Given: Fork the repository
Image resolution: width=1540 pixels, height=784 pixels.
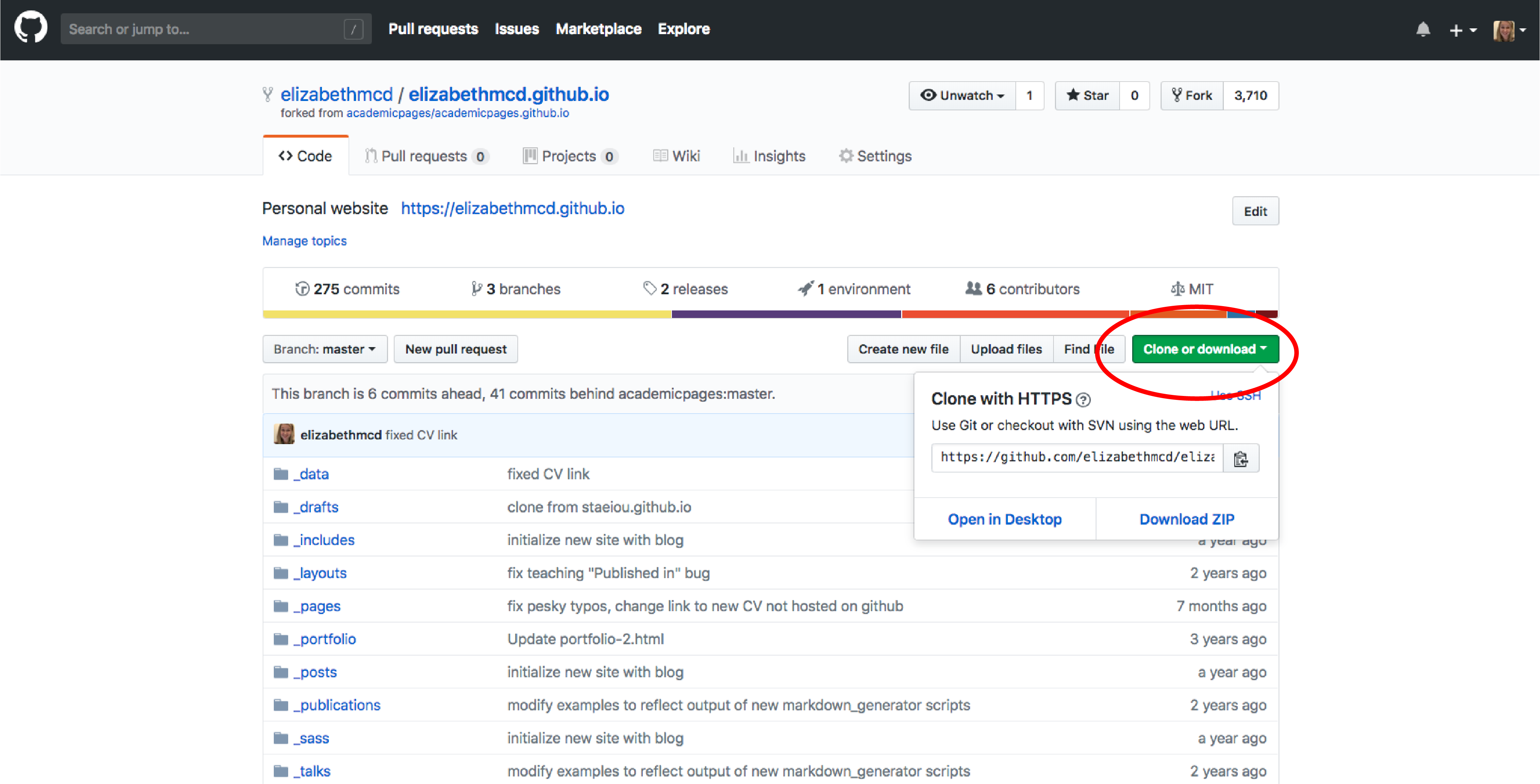Looking at the screenshot, I should coord(1191,96).
